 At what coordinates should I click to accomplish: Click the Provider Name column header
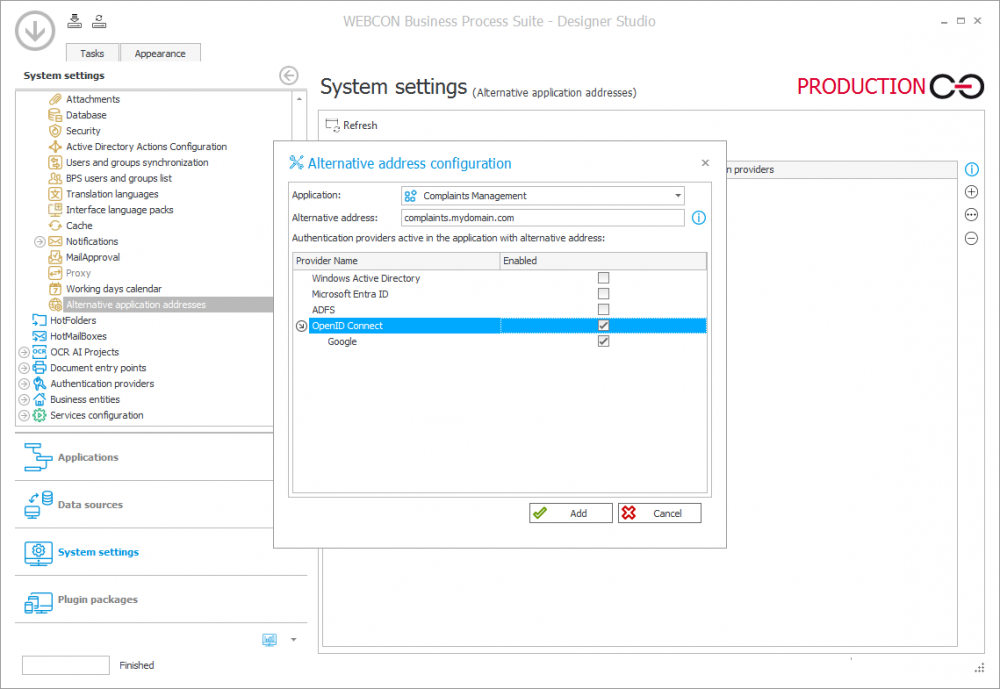(396, 261)
